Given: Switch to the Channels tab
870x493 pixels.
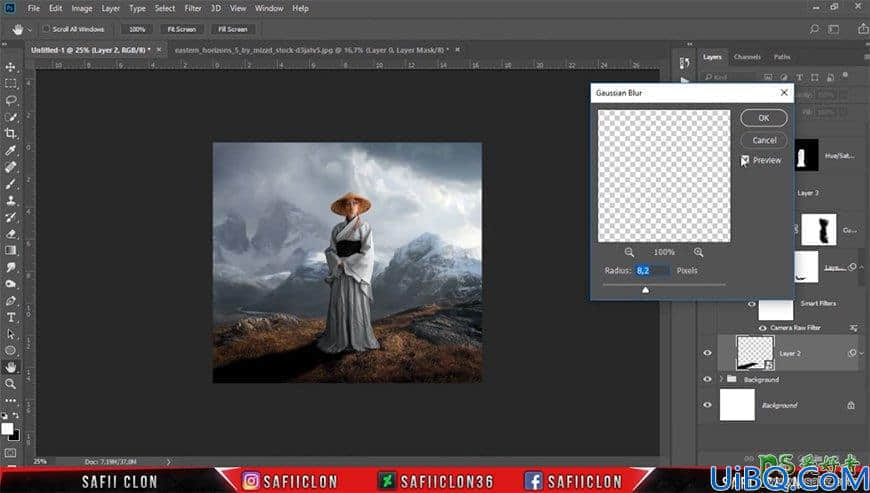Looking at the screenshot, I should [747, 57].
